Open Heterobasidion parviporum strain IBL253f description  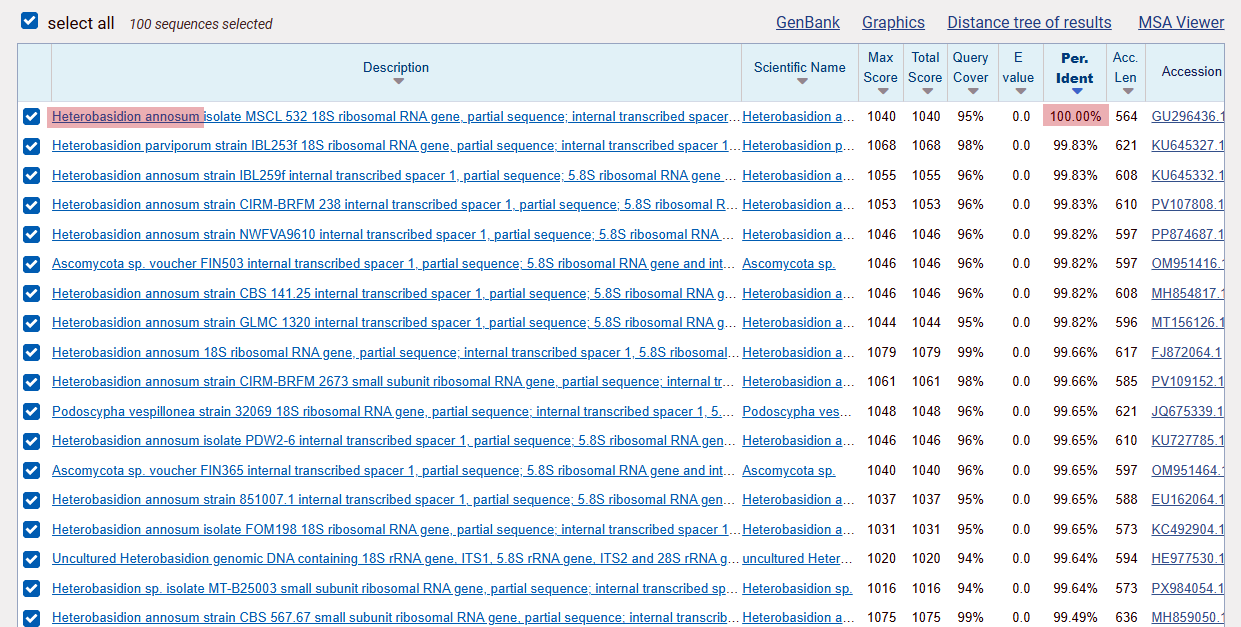pos(396,146)
